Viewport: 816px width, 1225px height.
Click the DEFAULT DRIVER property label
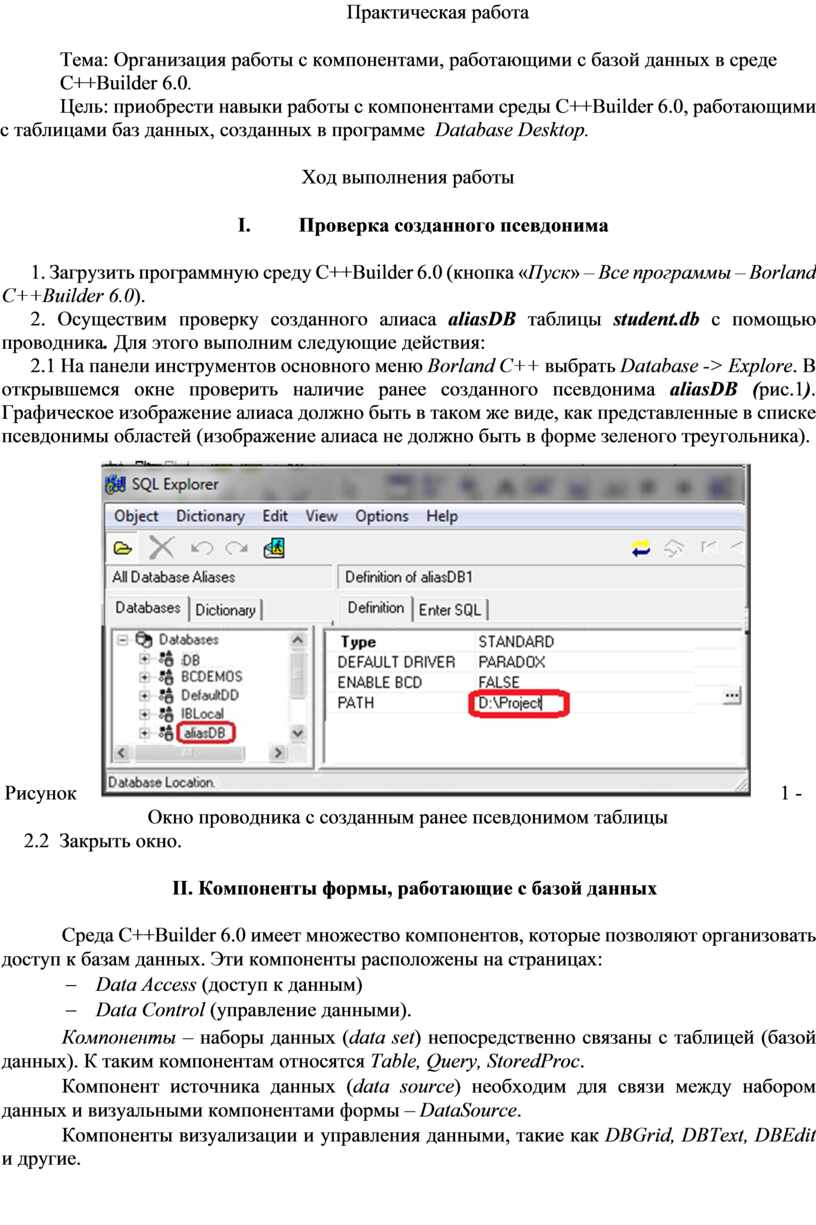pyautogui.click(x=396, y=662)
